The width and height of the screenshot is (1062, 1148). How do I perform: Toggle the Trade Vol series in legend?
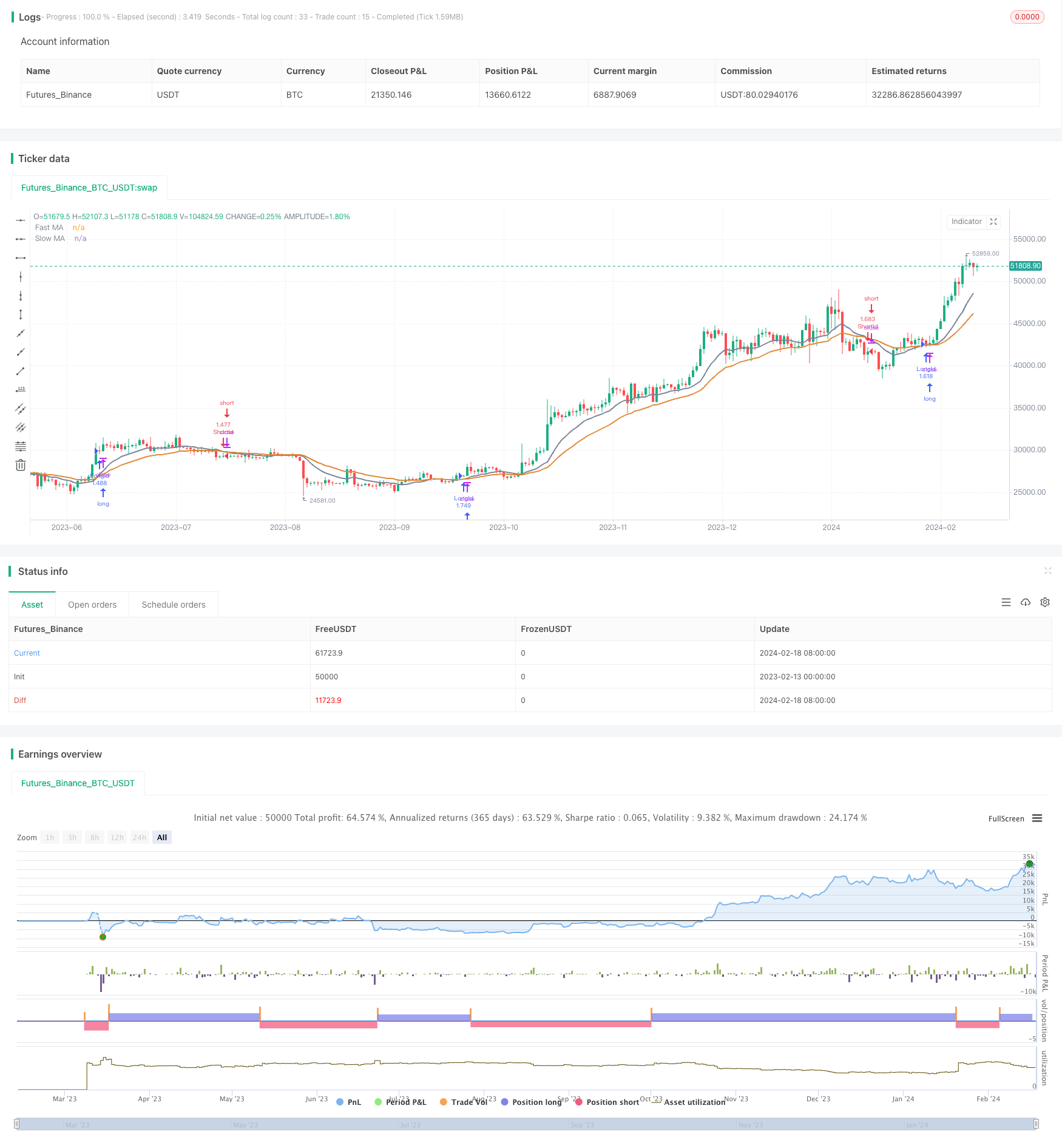tap(464, 1102)
